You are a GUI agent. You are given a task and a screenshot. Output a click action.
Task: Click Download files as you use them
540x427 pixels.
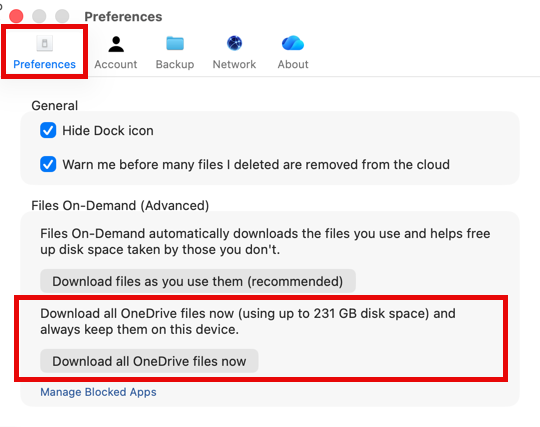tap(198, 281)
